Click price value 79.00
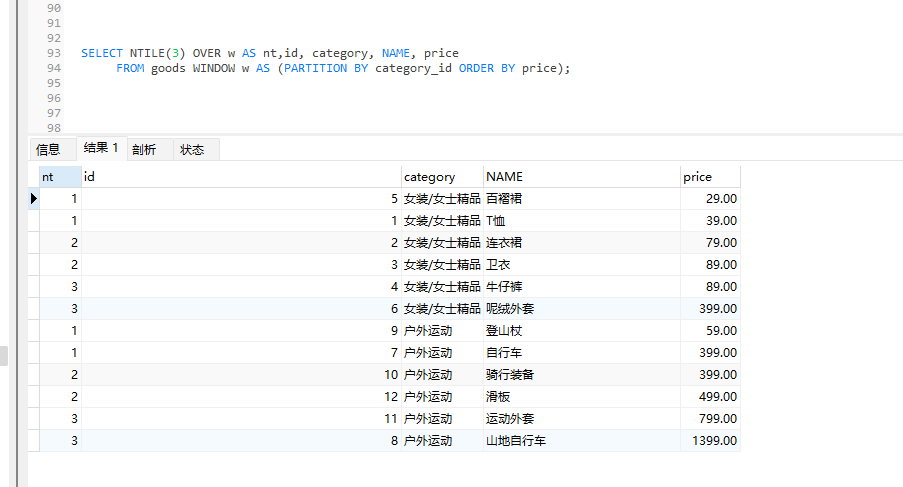This screenshot has width=903, height=487. click(710, 242)
